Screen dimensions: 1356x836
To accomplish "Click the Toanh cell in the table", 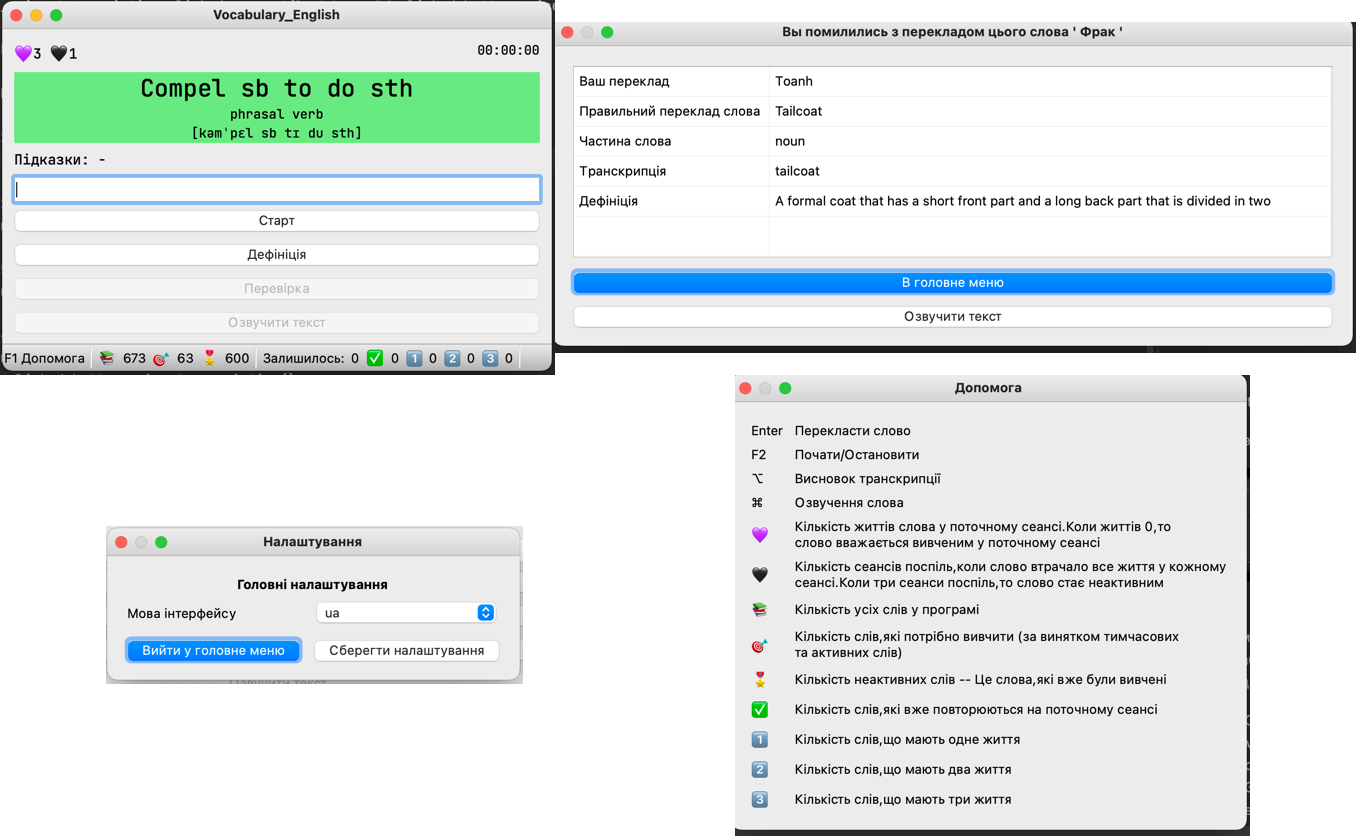I will coord(1050,81).
